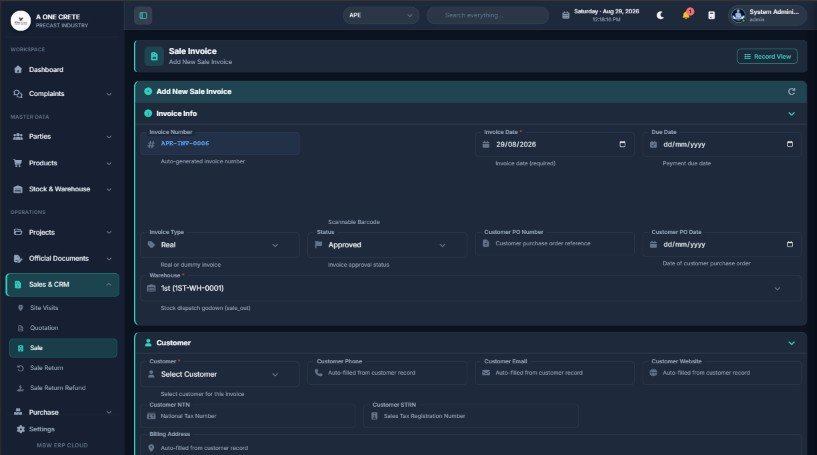Click the Invoice Date 29/08/2026 field
Screen dimensions: 817x455
(555, 144)
